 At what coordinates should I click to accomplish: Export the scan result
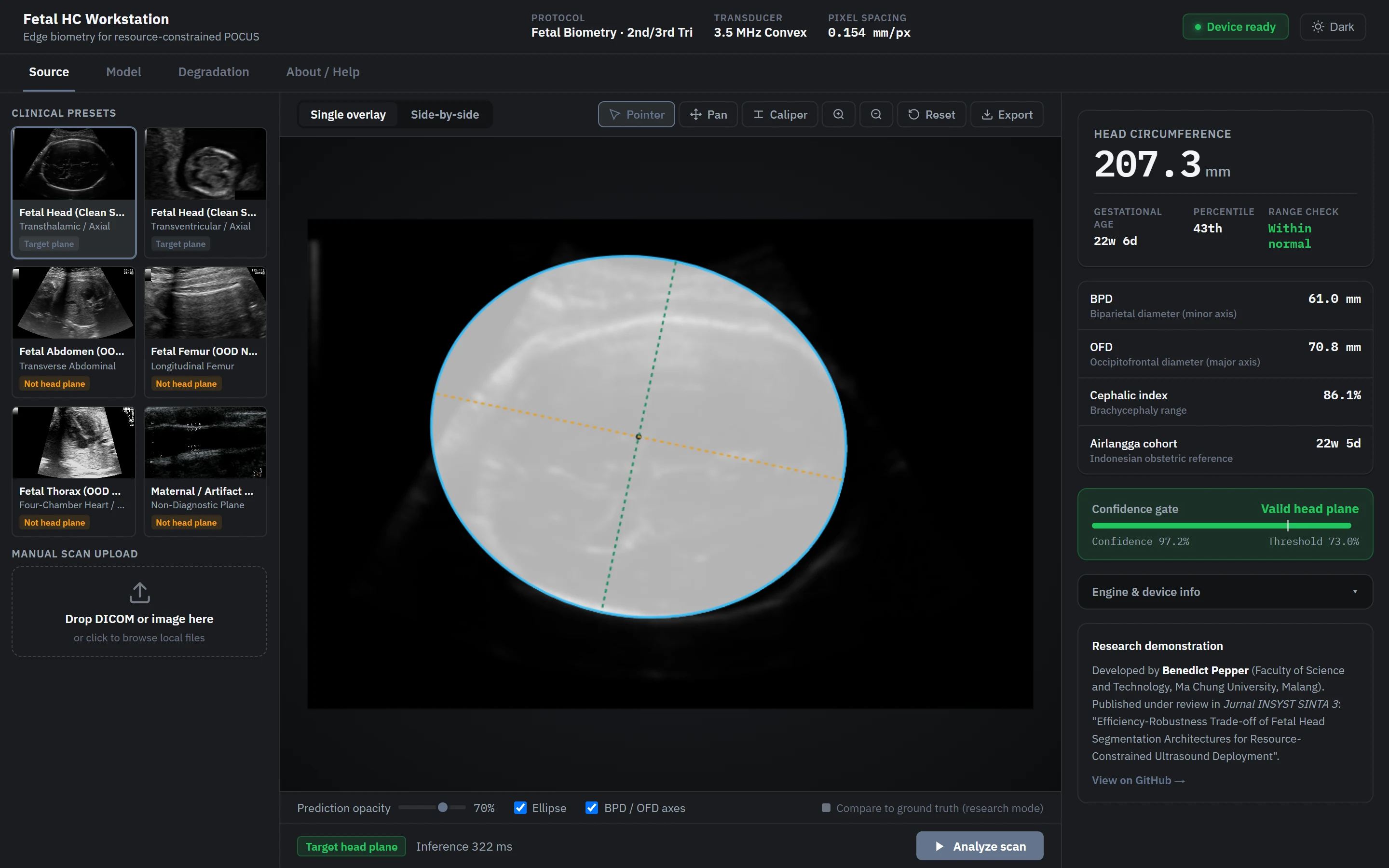coord(1007,114)
